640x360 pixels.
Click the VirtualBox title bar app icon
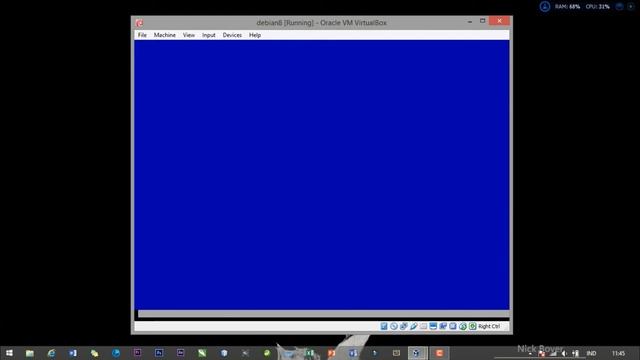(x=139, y=23)
